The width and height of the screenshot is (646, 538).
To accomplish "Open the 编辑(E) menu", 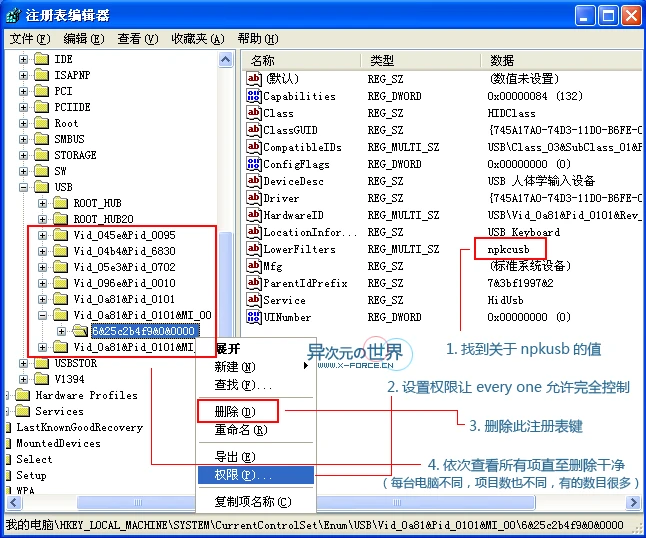I will pos(84,39).
